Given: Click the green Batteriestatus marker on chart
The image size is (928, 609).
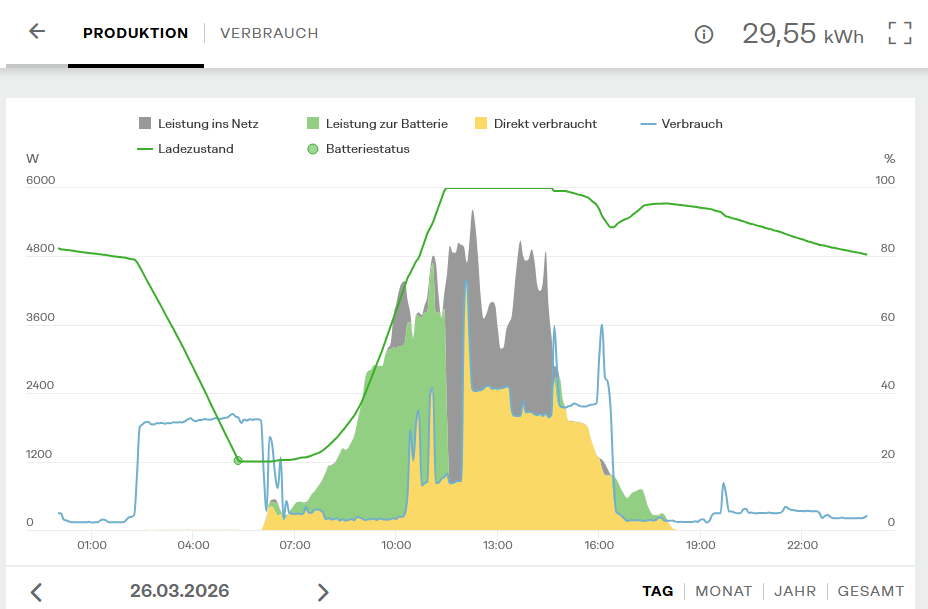Looking at the screenshot, I should 238,461.
